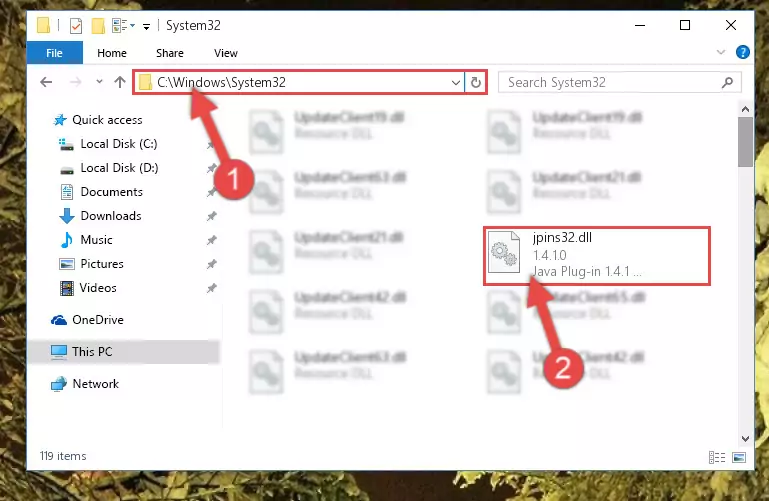Switch to Details view icon
The width and height of the screenshot is (769, 501).
(717, 457)
